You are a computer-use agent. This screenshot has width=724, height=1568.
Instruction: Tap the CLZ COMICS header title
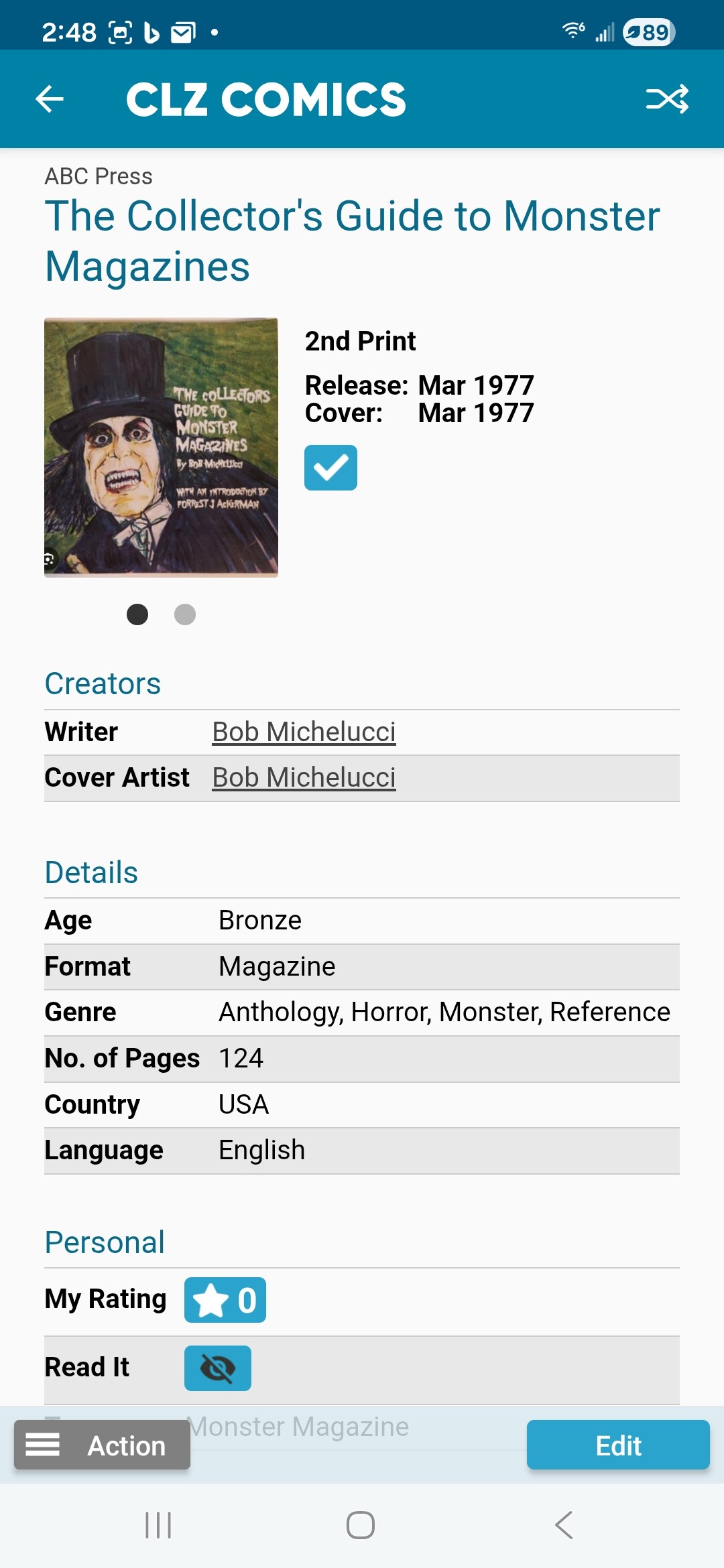(265, 99)
